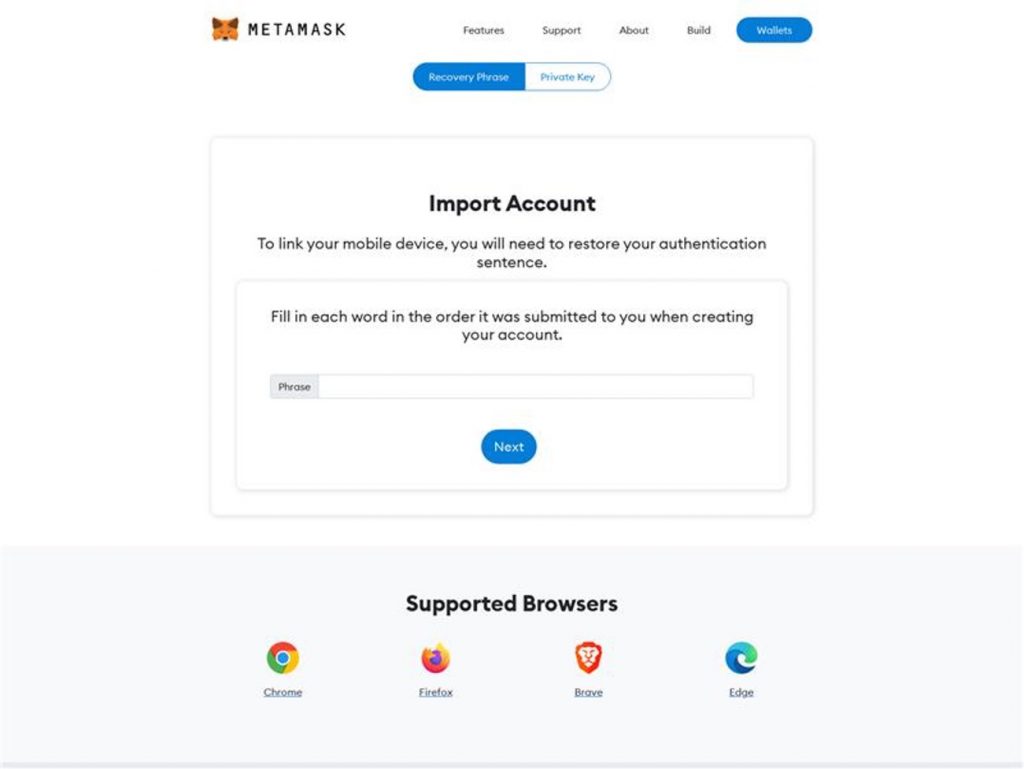Focus the Phrase input field
The height and width of the screenshot is (769, 1024).
(536, 386)
